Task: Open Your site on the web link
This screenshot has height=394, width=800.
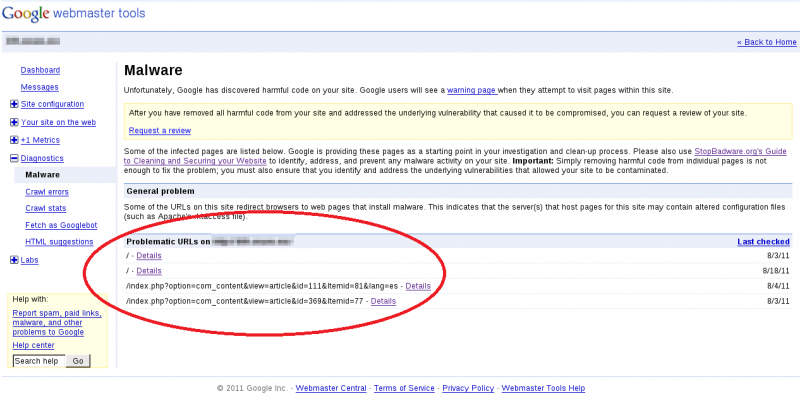Action: point(58,122)
